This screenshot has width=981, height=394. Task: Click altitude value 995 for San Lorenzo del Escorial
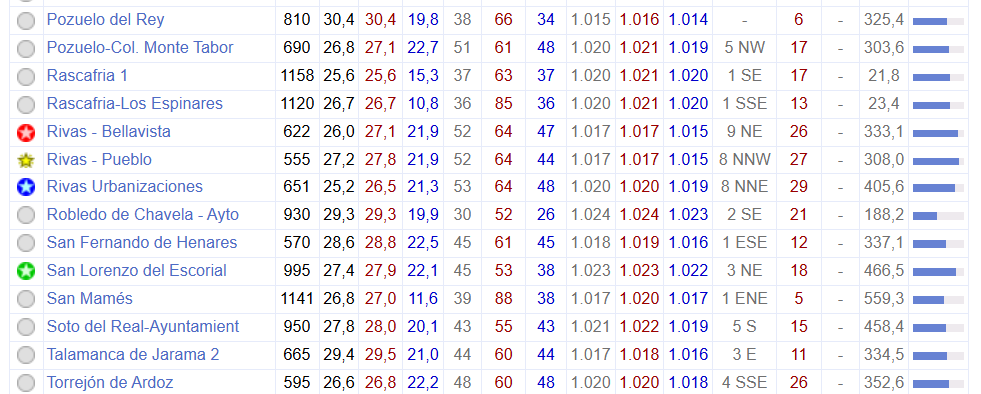tap(297, 270)
